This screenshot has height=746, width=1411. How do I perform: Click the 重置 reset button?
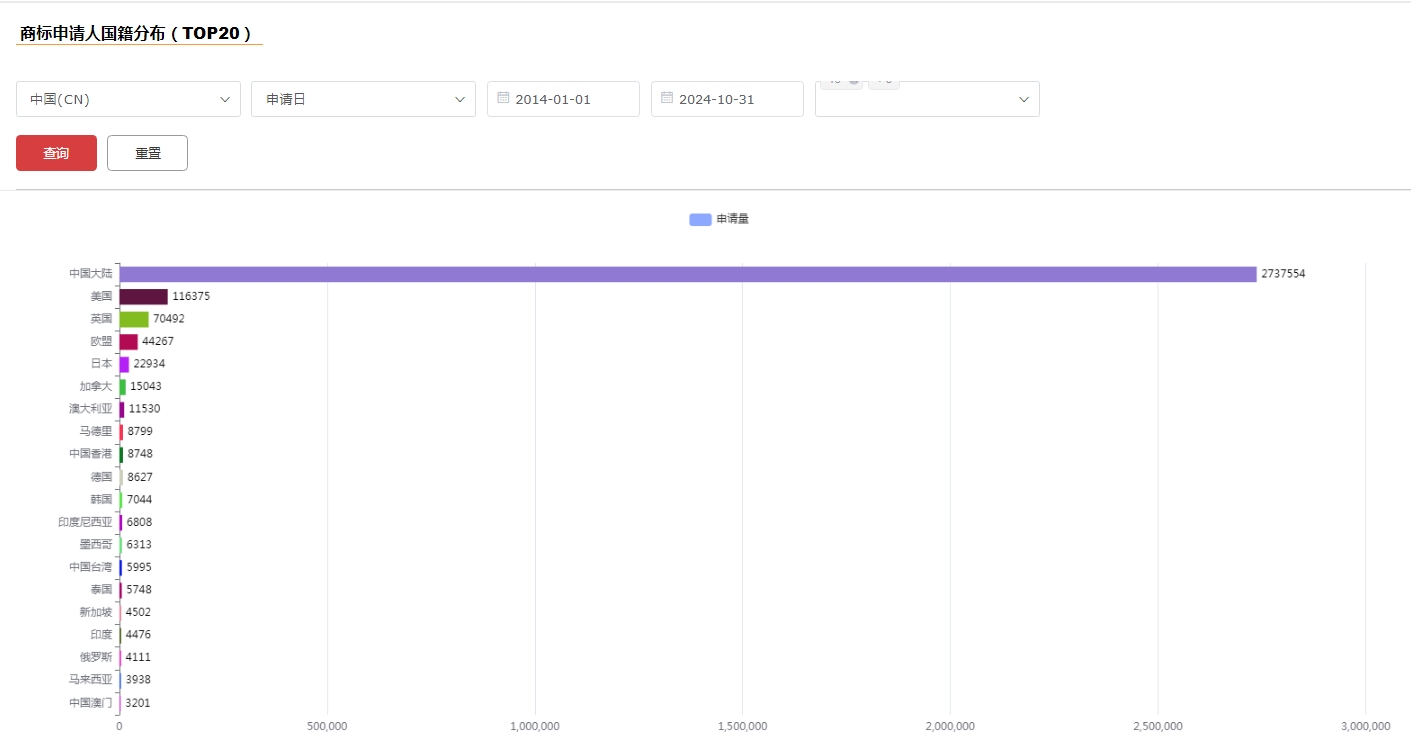[147, 153]
